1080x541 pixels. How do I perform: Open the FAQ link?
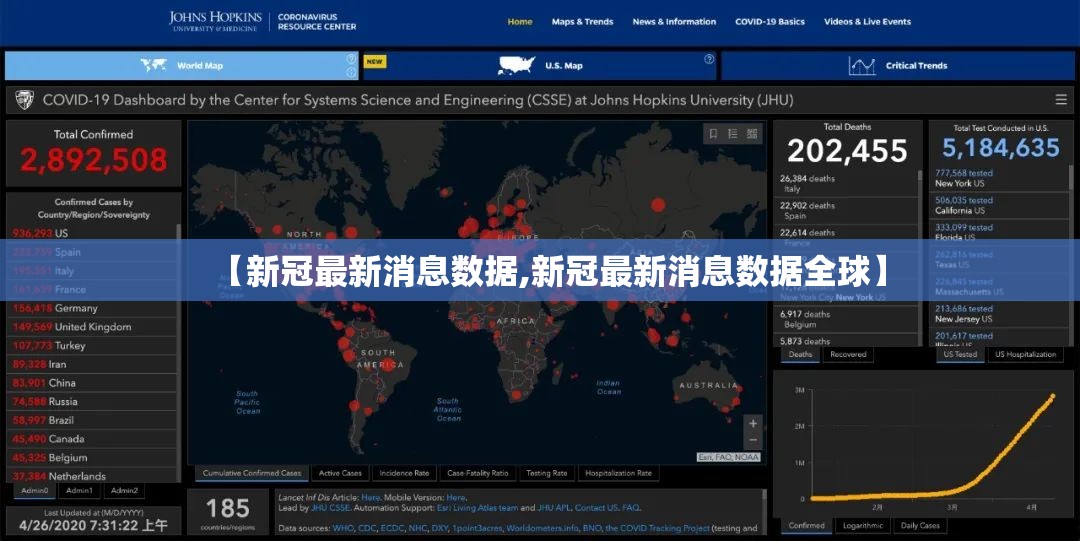click(x=631, y=508)
